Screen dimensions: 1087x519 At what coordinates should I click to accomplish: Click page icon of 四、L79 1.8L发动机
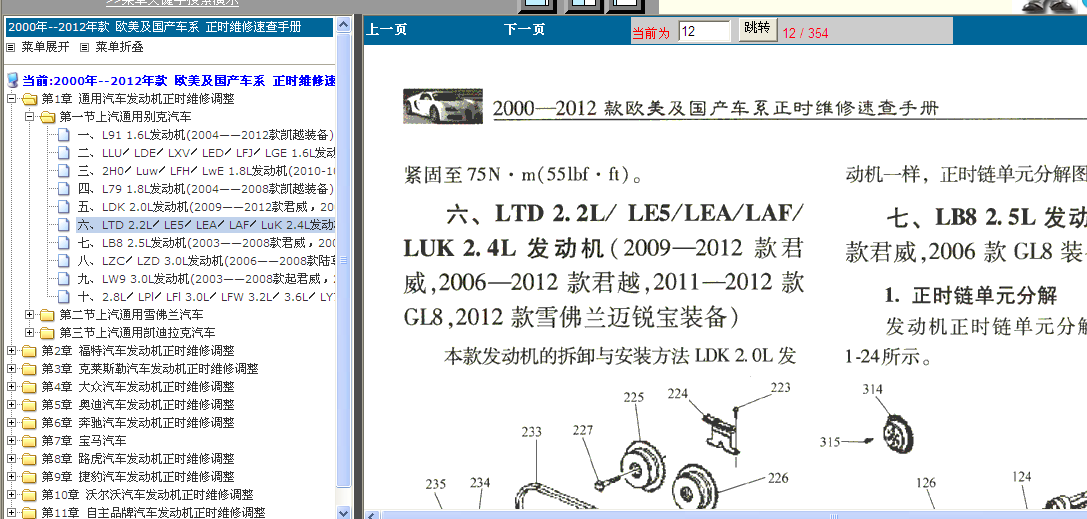point(64,188)
